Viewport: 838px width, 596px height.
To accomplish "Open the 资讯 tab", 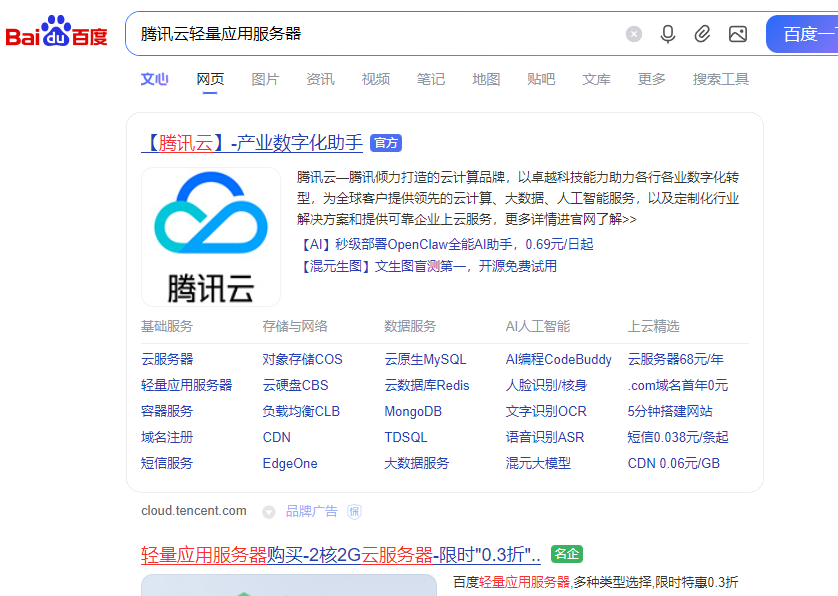I will pyautogui.click(x=321, y=79).
